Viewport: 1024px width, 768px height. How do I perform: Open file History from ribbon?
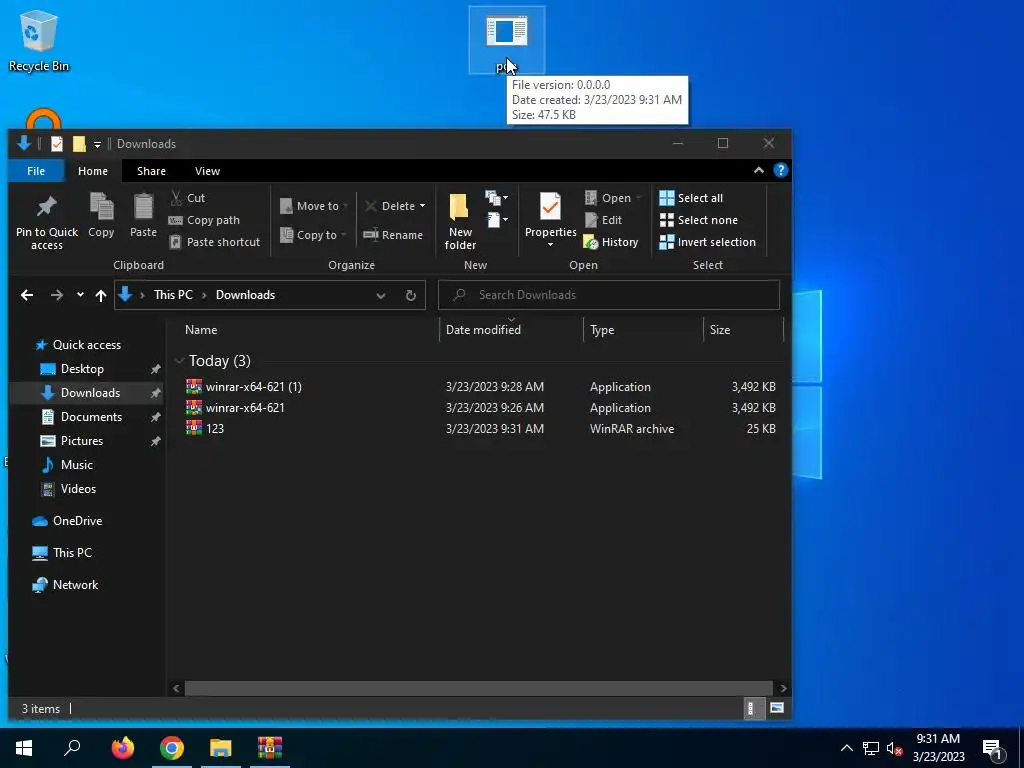(x=611, y=242)
